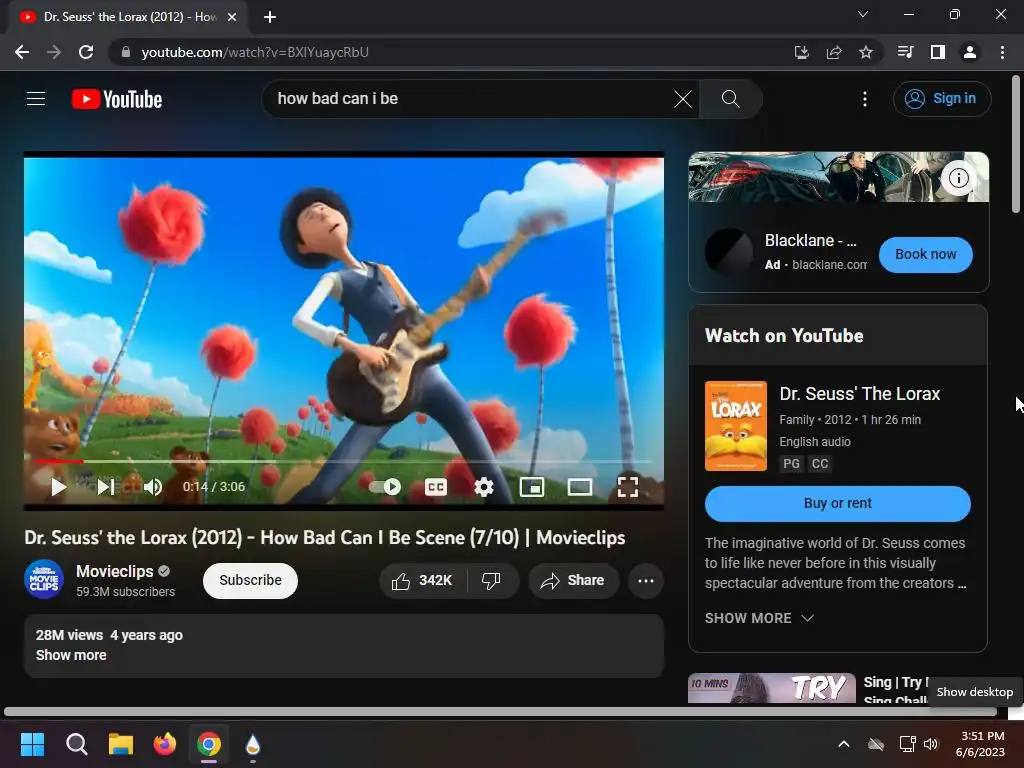Close the Lorax YouTube tab
Viewport: 1024px width, 768px height.
[x=232, y=17]
